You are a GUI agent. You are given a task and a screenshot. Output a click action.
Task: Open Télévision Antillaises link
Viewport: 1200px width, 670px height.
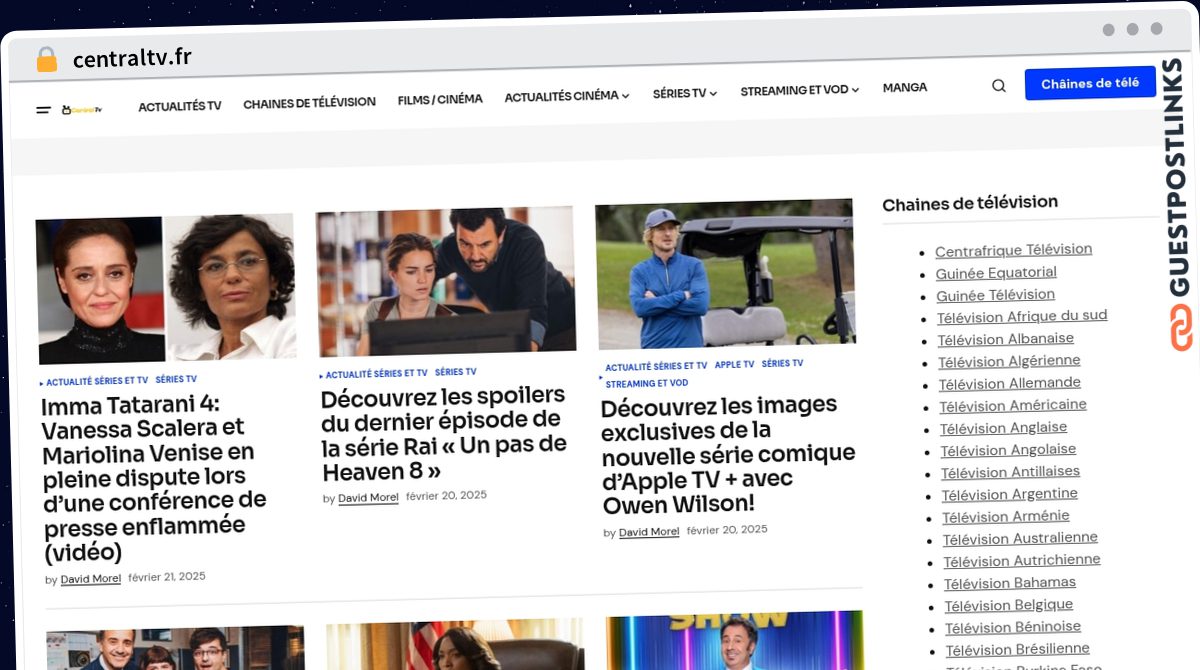tap(1011, 473)
